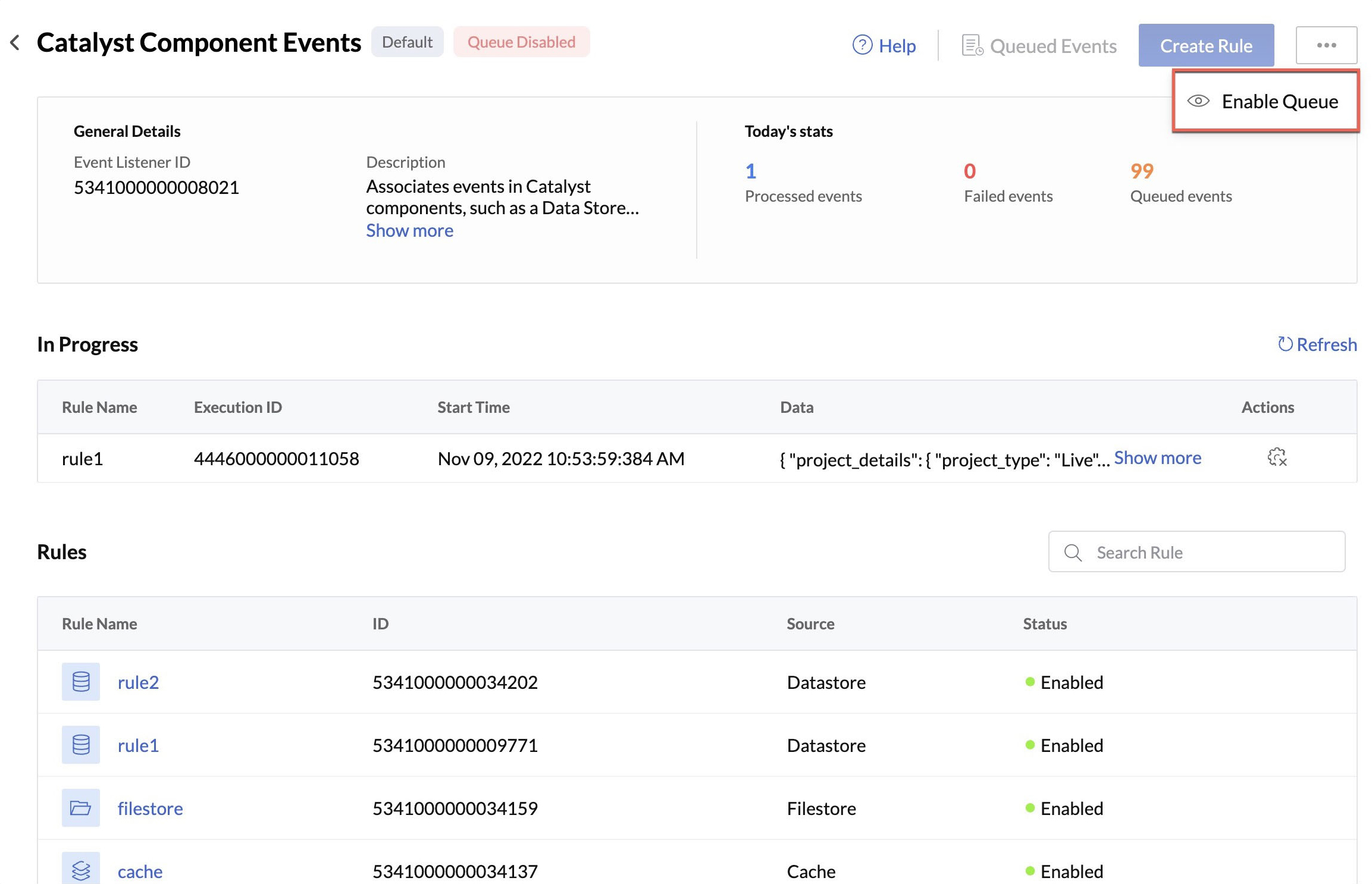Select Enable Queue from the dropdown menu

coord(1279,102)
